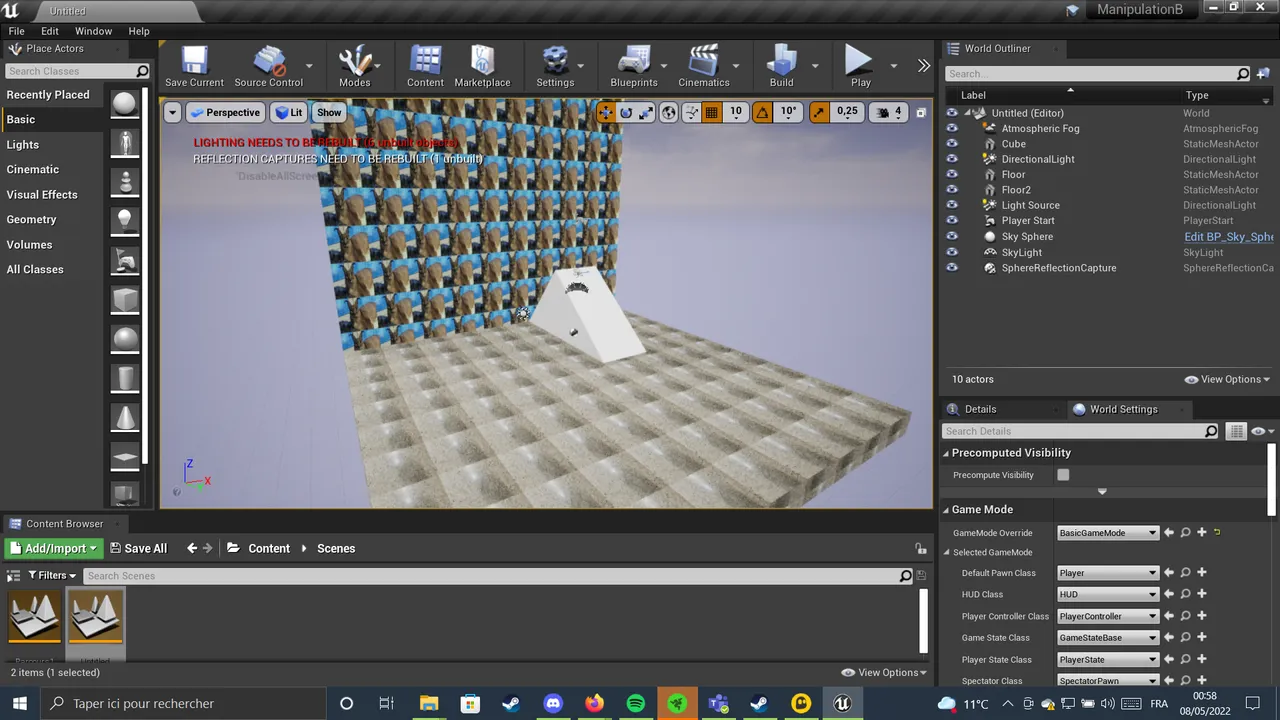Screen dimensions: 1280x720
Task: Open the Play options dropdown arrow
Action: point(893,66)
